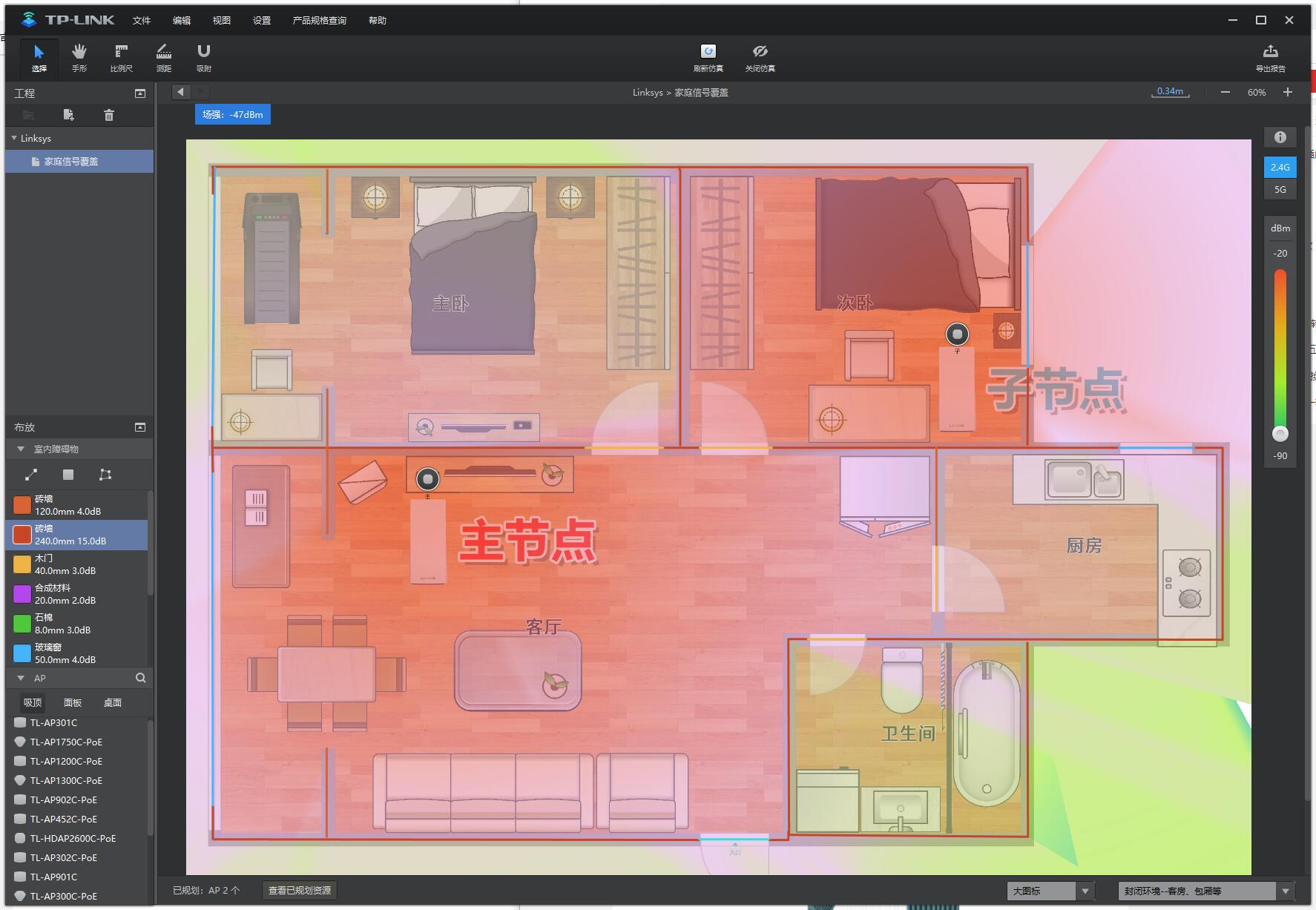Select the 家庭信号覆盖 project item
Image resolution: width=1316 pixels, height=910 pixels.
click(x=79, y=161)
